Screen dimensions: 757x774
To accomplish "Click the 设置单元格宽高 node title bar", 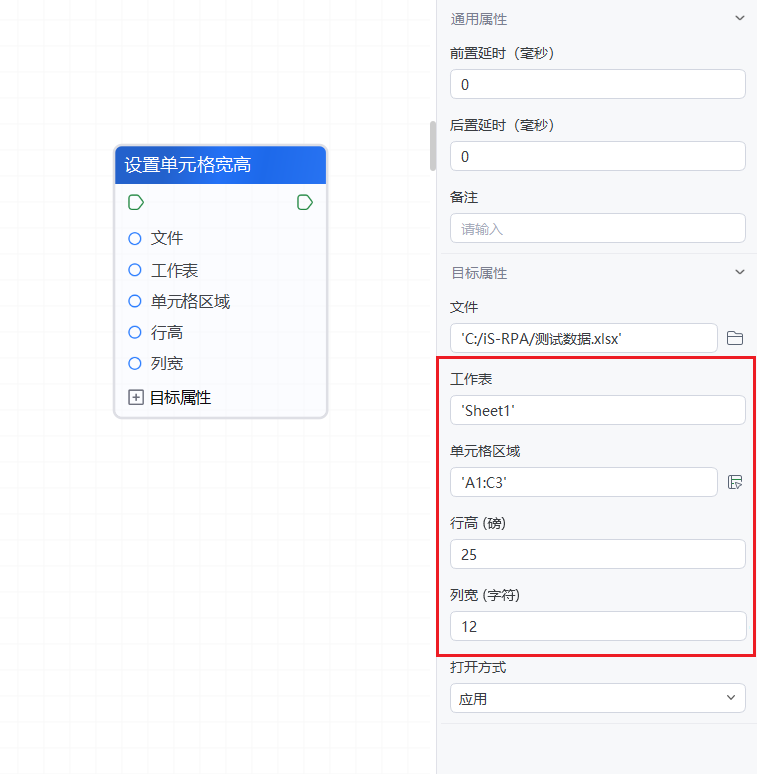I will coord(220,165).
